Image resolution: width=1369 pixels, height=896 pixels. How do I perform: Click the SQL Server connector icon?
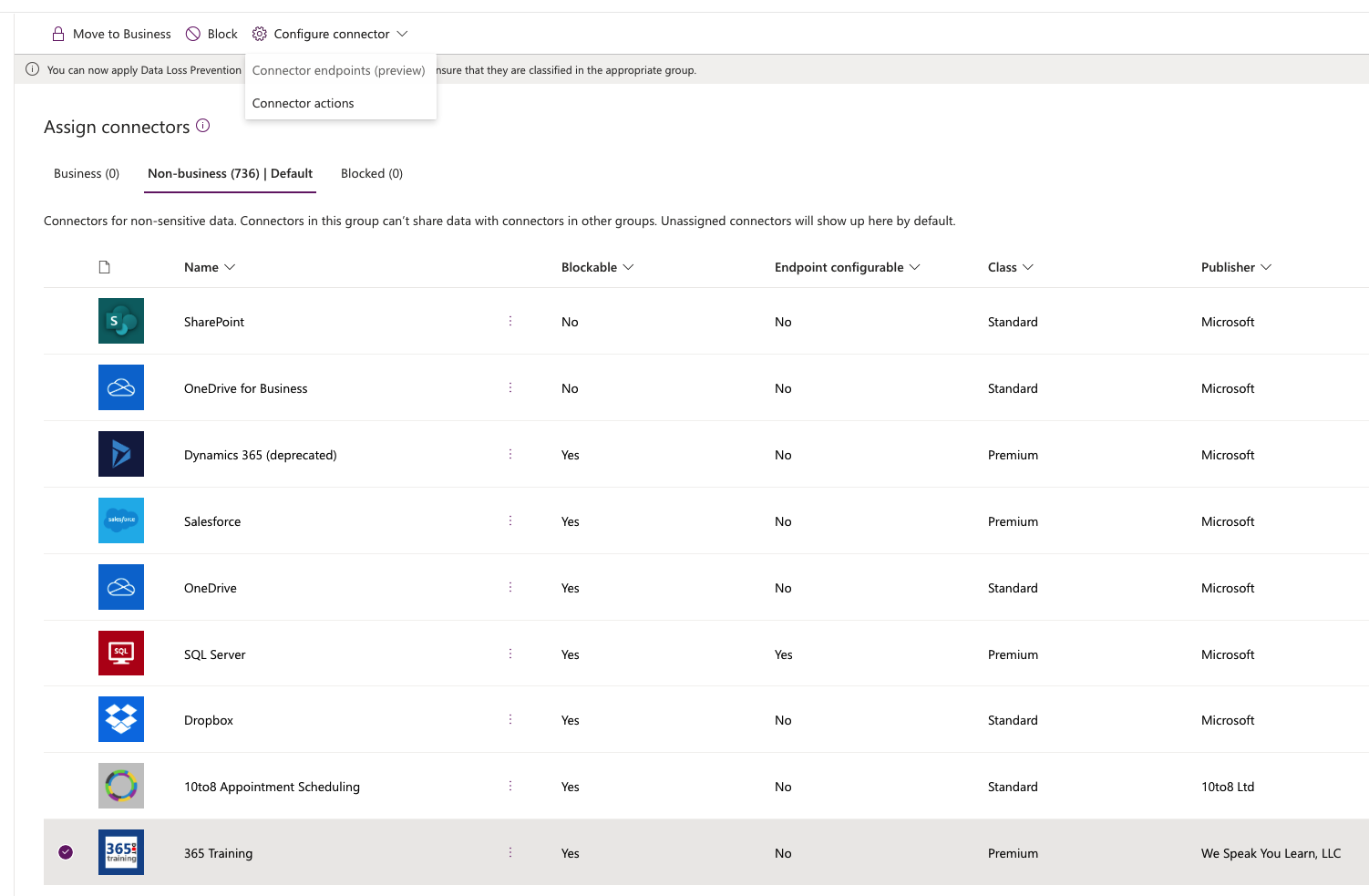coord(121,654)
